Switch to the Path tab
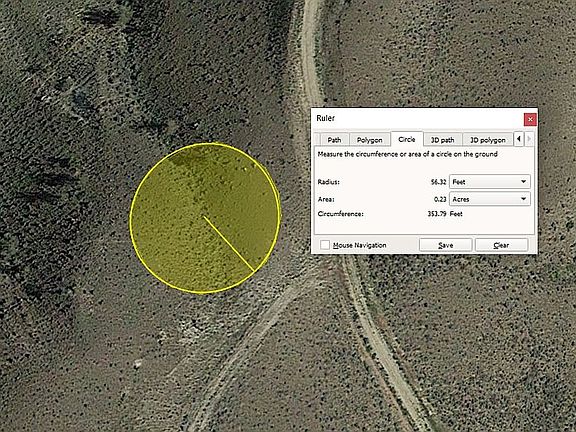 tap(334, 140)
